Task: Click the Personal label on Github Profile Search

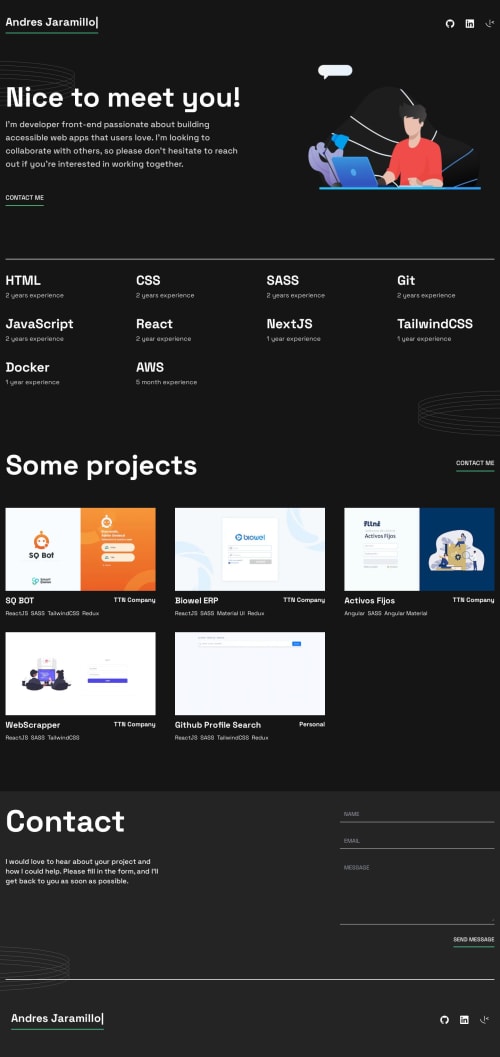Action: pyautogui.click(x=312, y=725)
